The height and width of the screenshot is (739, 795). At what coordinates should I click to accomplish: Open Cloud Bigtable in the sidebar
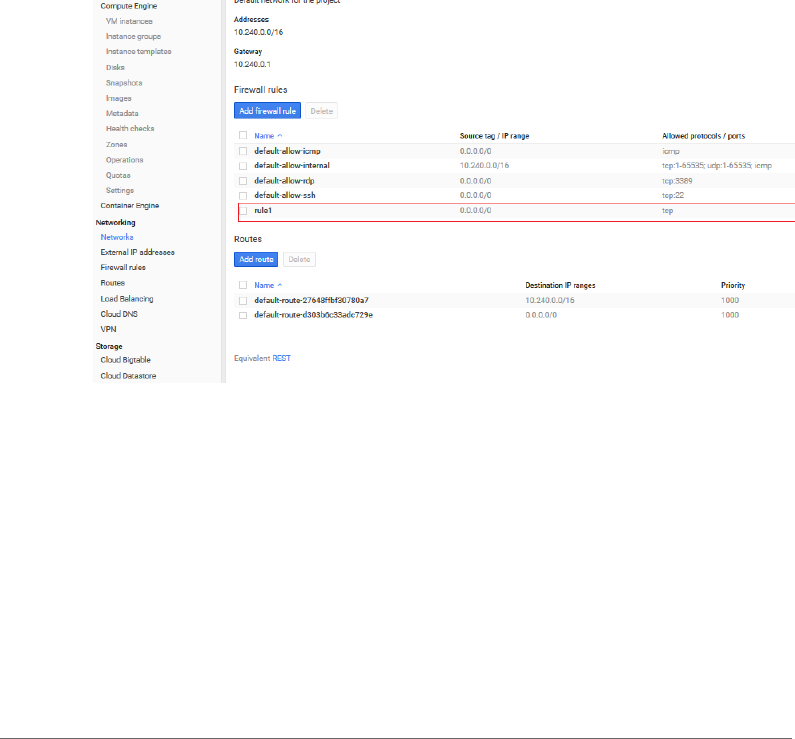click(x=126, y=360)
